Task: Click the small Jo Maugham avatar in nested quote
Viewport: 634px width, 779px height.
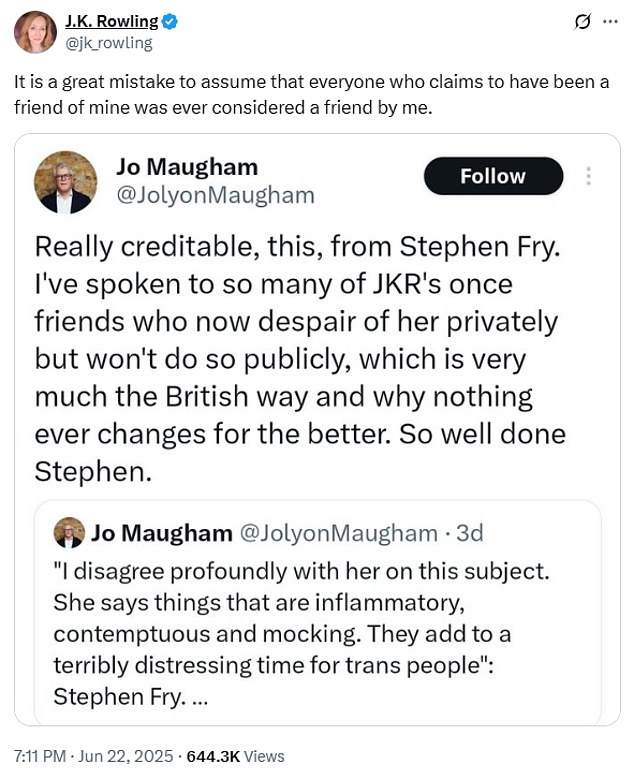Action: click(68, 533)
